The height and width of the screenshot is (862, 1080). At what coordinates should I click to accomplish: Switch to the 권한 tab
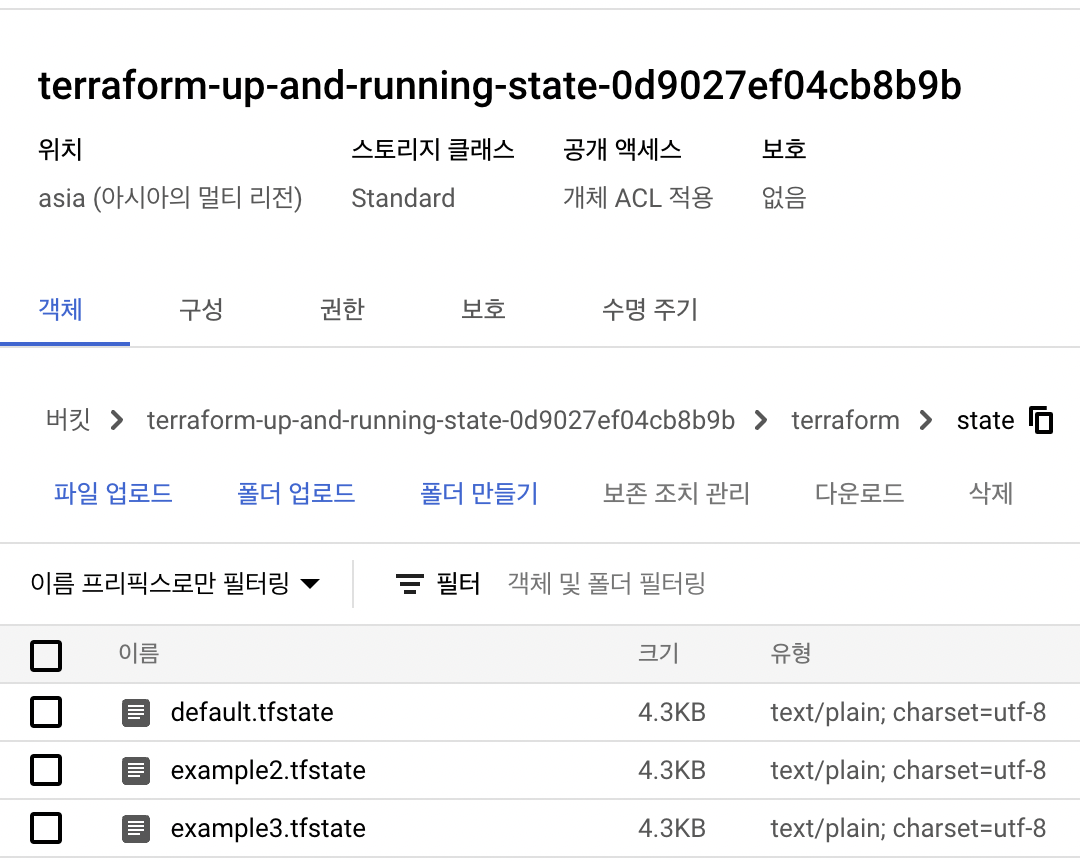tap(342, 309)
